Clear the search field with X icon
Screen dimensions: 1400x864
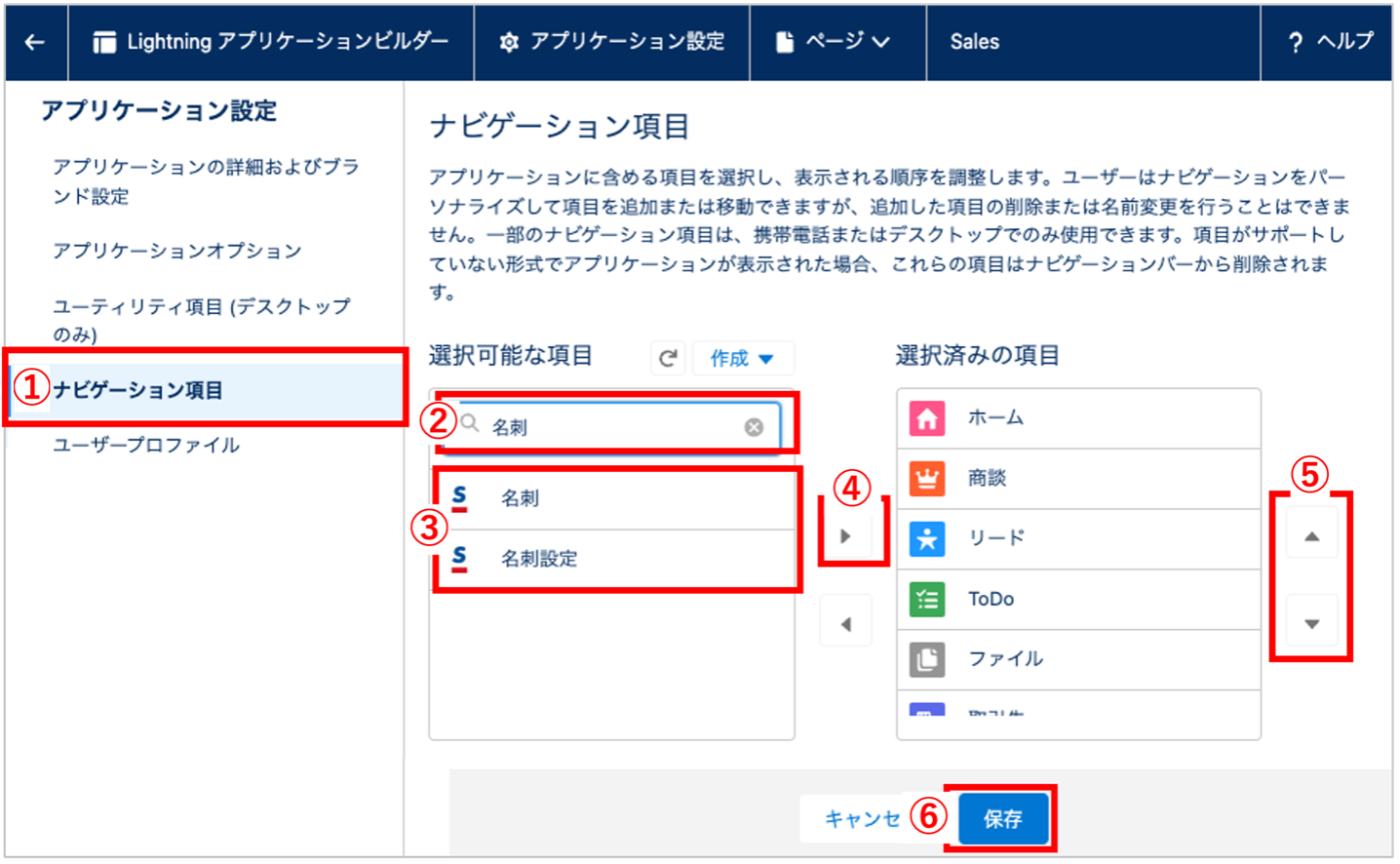(754, 427)
